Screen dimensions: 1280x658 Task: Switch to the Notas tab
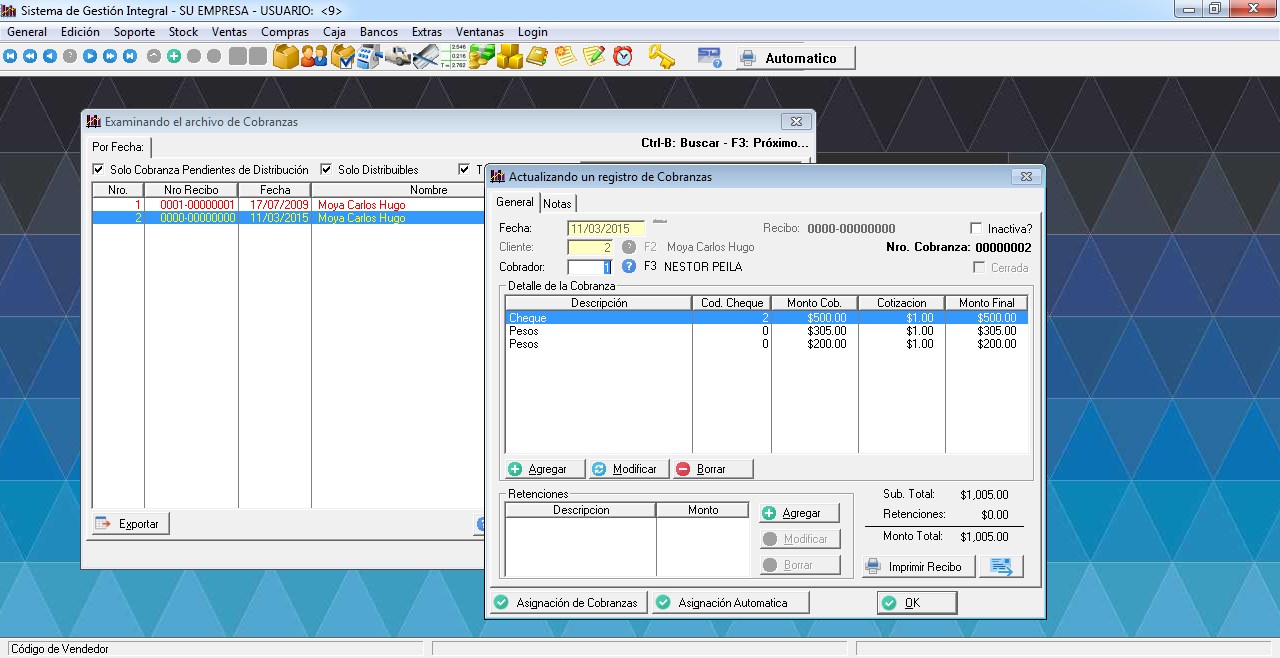click(x=557, y=204)
